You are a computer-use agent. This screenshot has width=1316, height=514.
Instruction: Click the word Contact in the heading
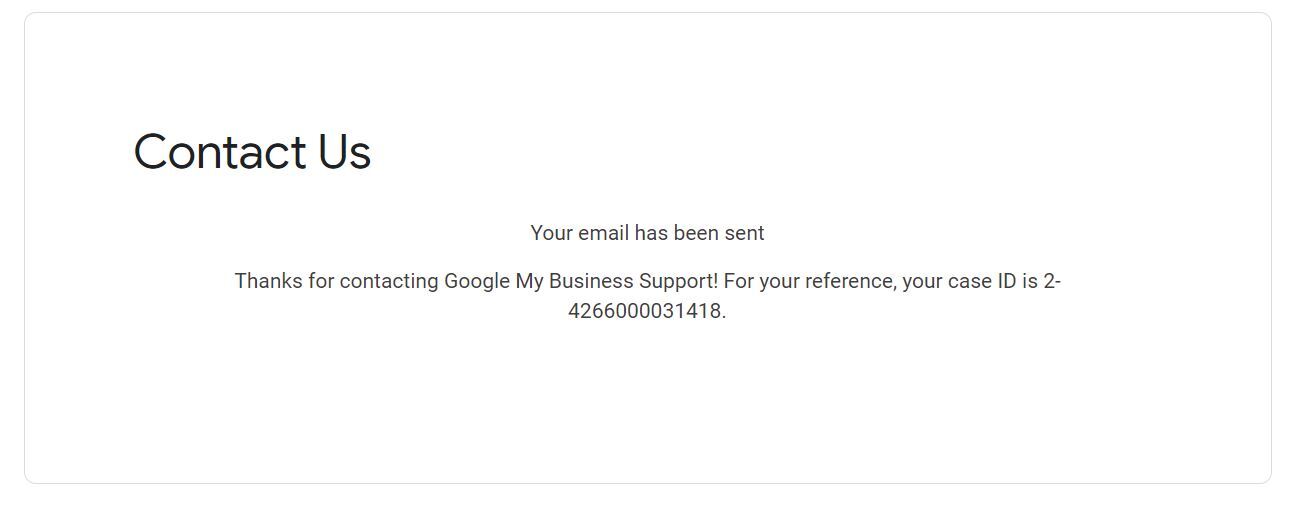[x=220, y=152]
